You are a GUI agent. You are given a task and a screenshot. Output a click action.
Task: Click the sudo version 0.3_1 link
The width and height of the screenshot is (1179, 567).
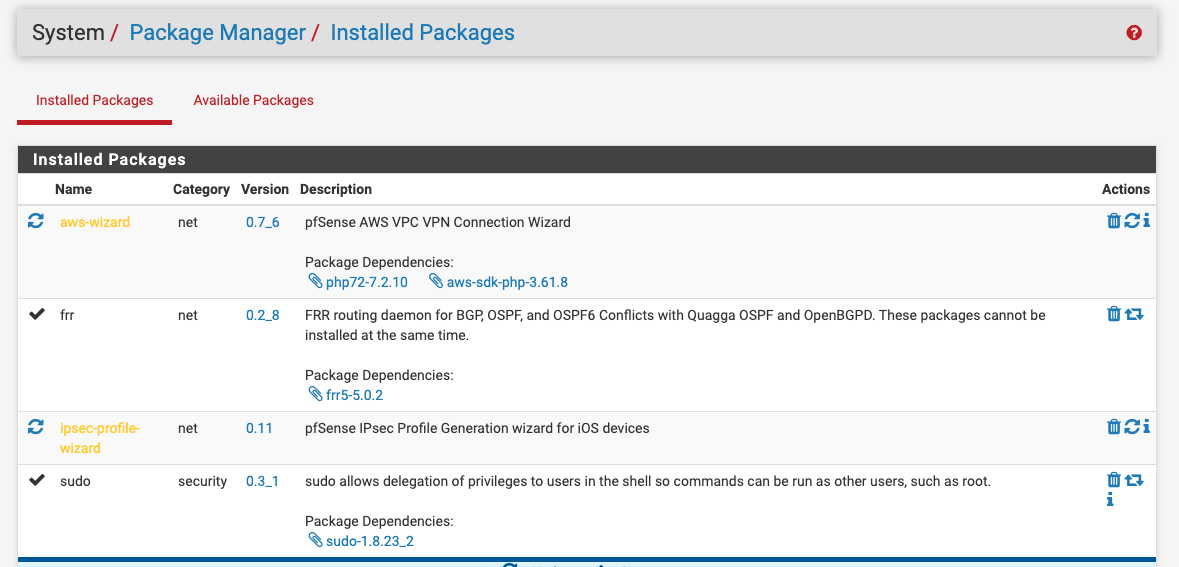[262, 481]
